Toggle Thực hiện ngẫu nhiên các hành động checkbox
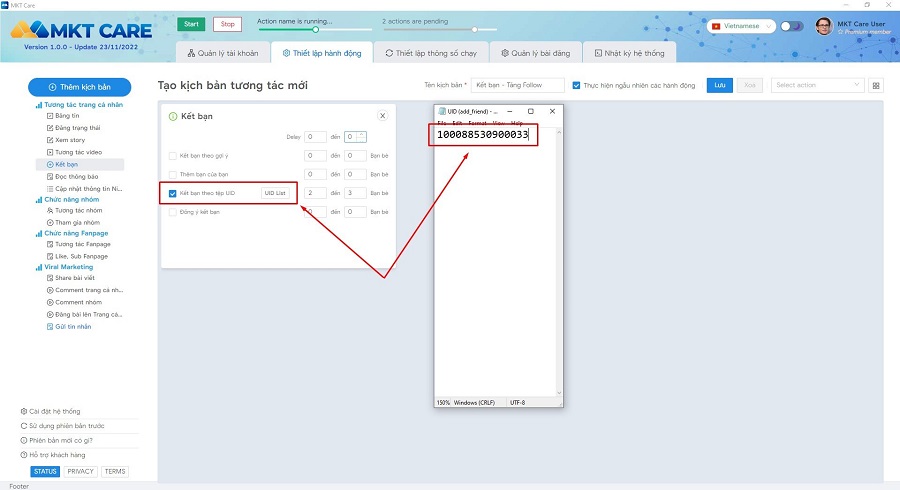The height and width of the screenshot is (490, 900). tap(576, 85)
